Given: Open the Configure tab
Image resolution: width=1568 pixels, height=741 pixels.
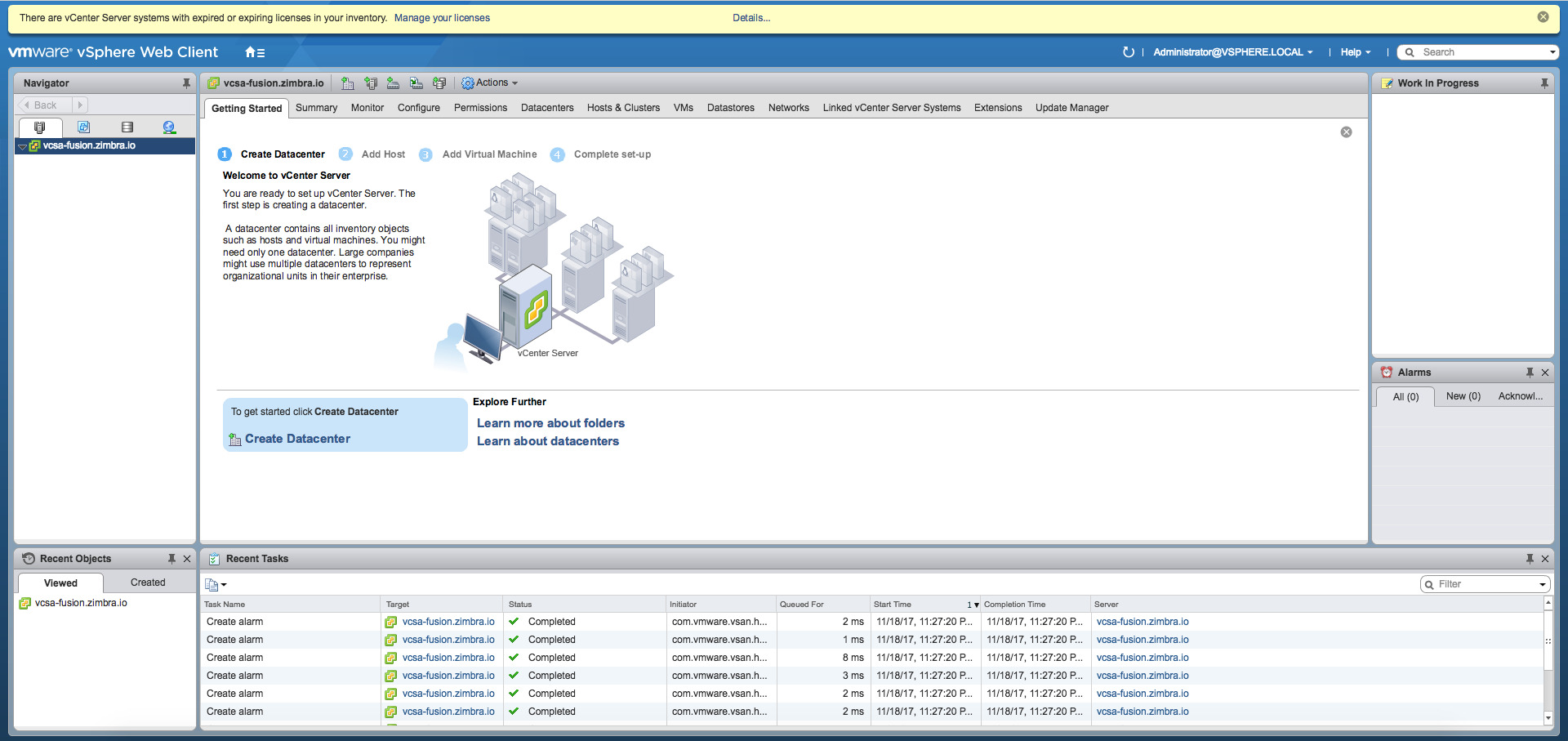Looking at the screenshot, I should click(419, 108).
